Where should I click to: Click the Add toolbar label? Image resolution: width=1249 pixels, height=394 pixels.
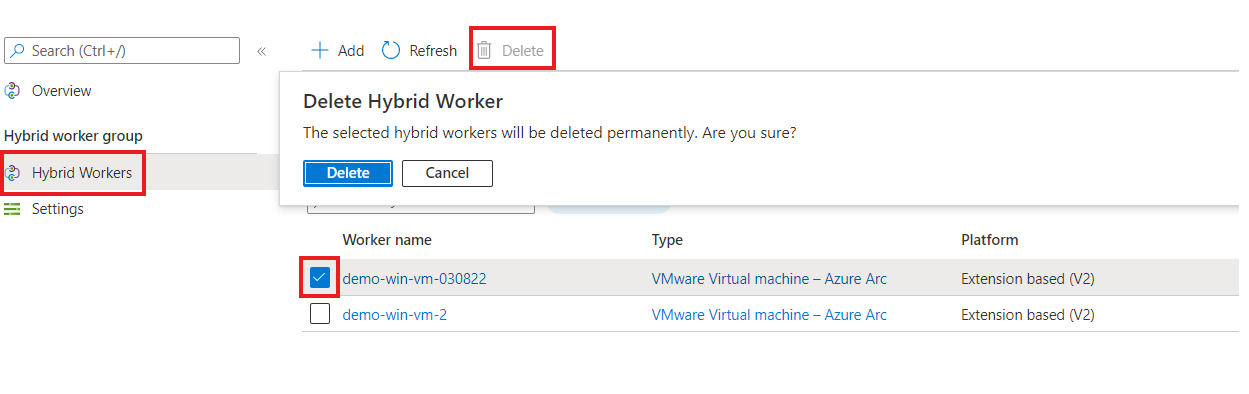(x=351, y=51)
